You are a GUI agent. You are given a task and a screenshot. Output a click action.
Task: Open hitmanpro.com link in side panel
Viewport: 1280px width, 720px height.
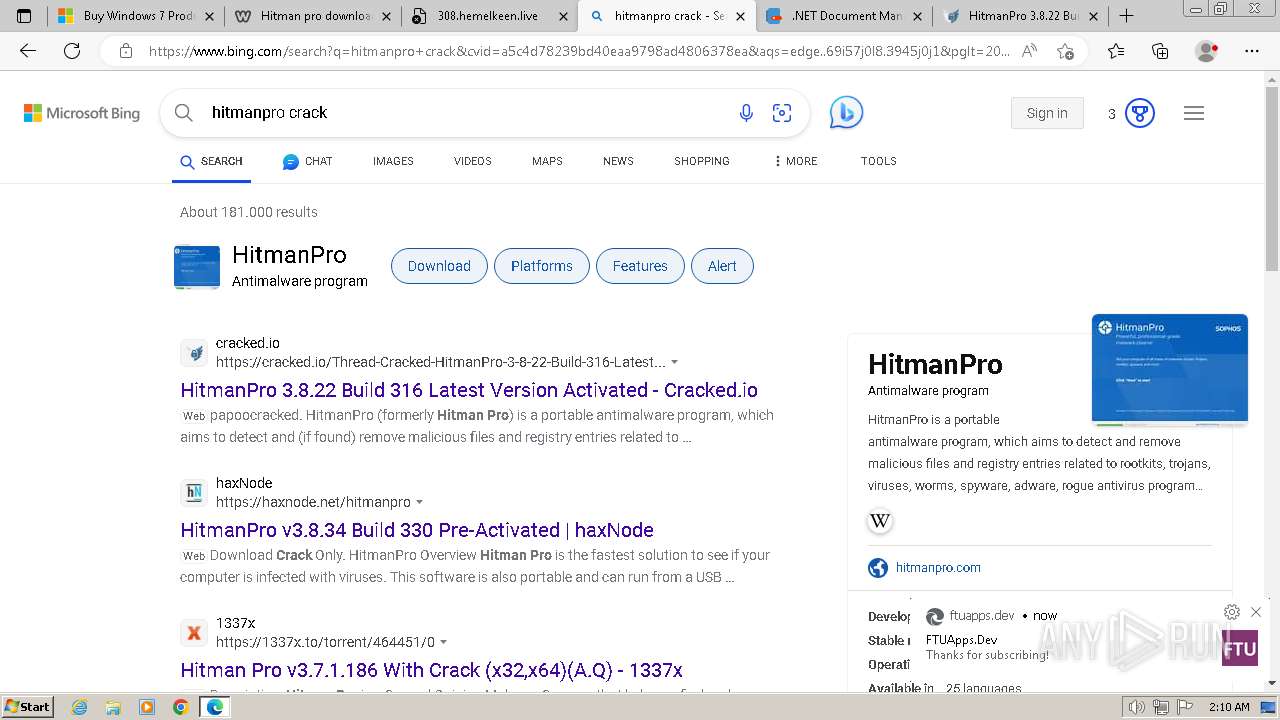pos(938,567)
